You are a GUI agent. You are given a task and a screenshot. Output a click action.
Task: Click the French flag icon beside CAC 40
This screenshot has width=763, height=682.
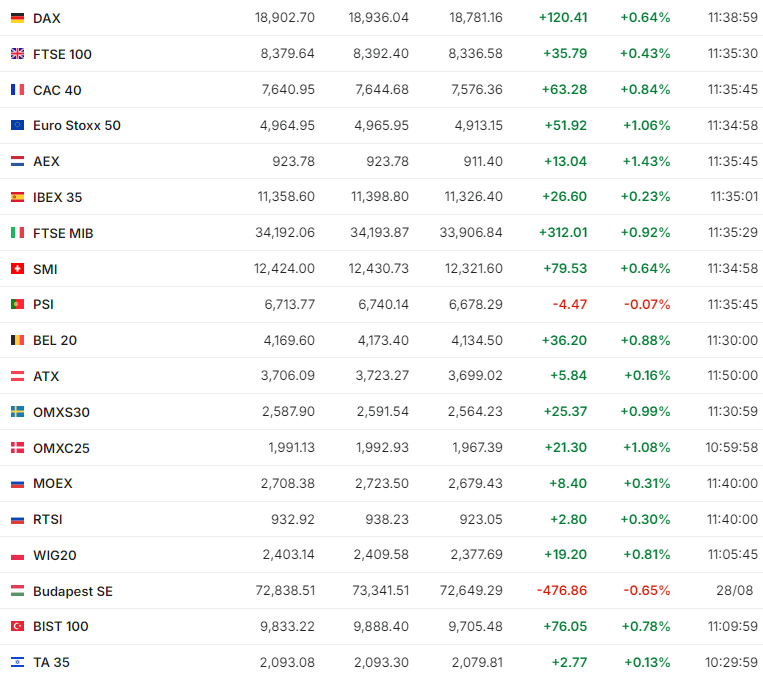pyautogui.click(x=17, y=90)
